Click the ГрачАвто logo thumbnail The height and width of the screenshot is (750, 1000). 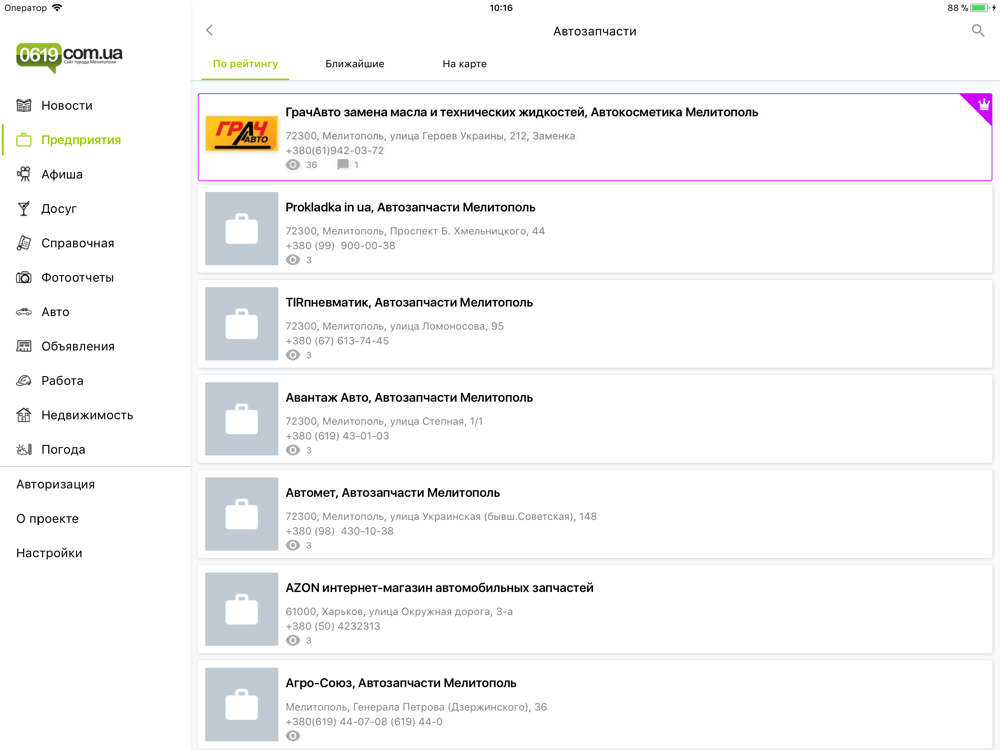coord(242,133)
